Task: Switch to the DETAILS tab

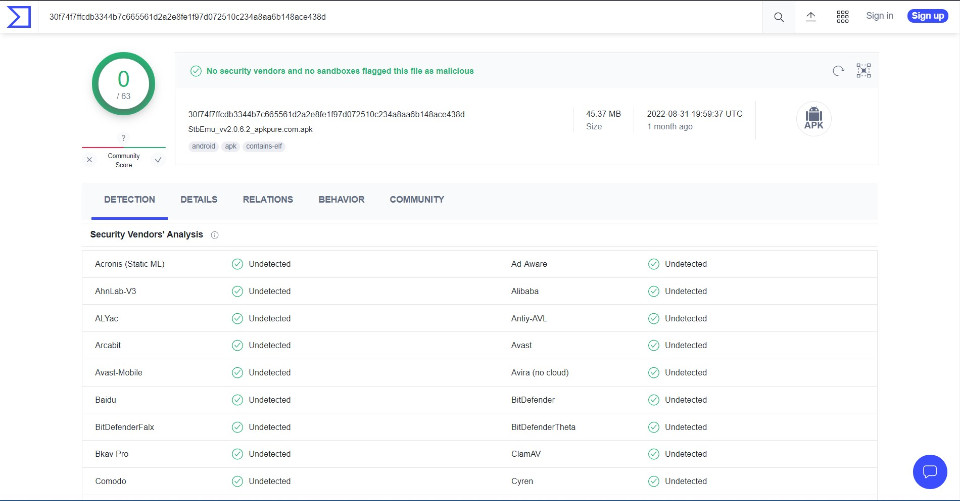Action: pos(199,200)
